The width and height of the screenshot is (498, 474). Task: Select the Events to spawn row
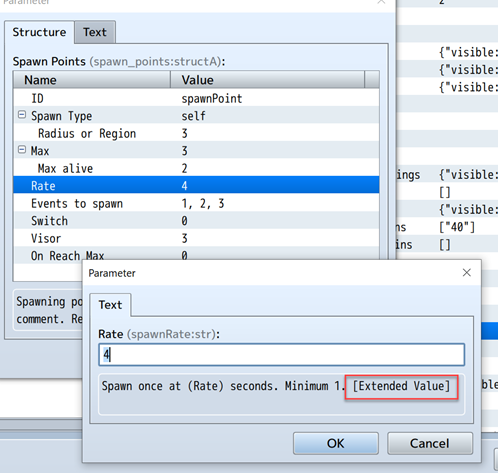(x=196, y=203)
